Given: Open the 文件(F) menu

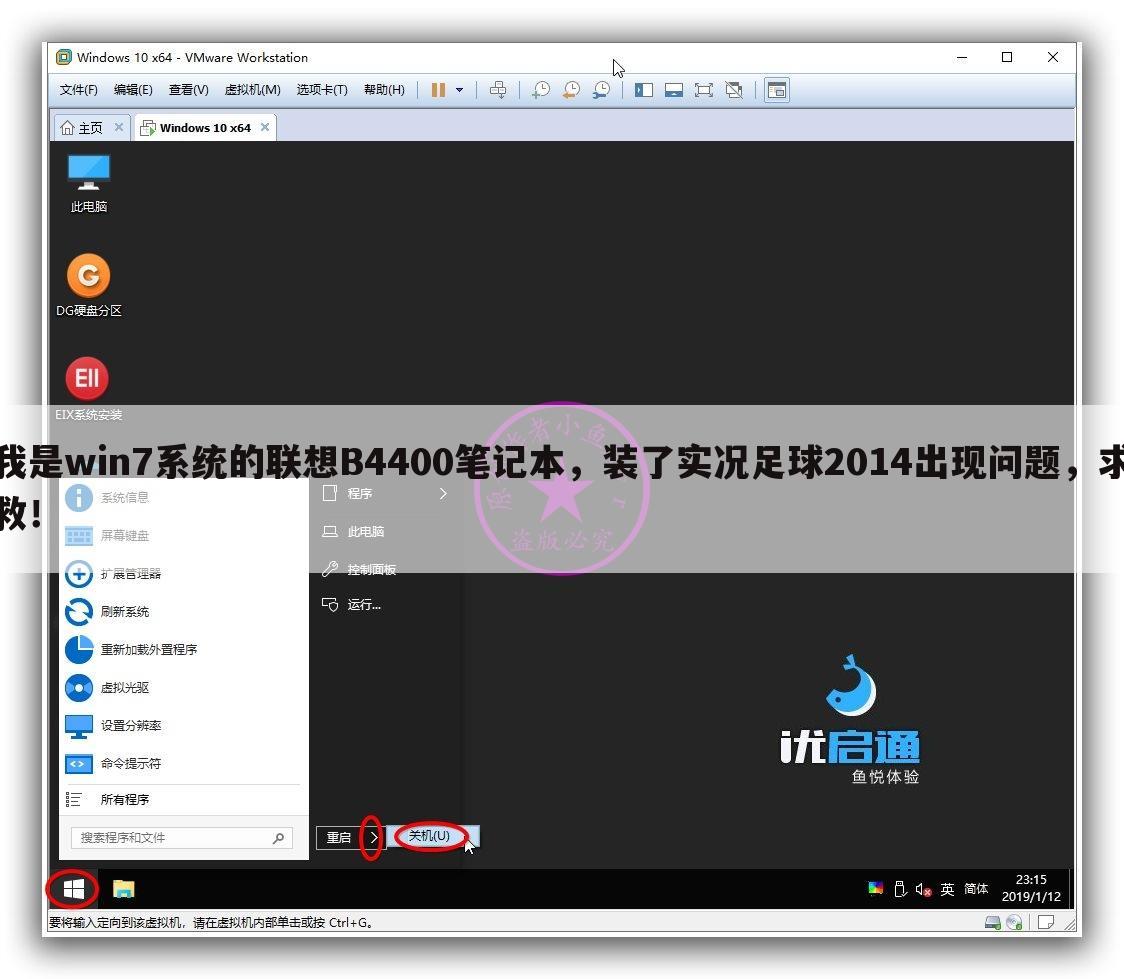Looking at the screenshot, I should click(x=78, y=90).
